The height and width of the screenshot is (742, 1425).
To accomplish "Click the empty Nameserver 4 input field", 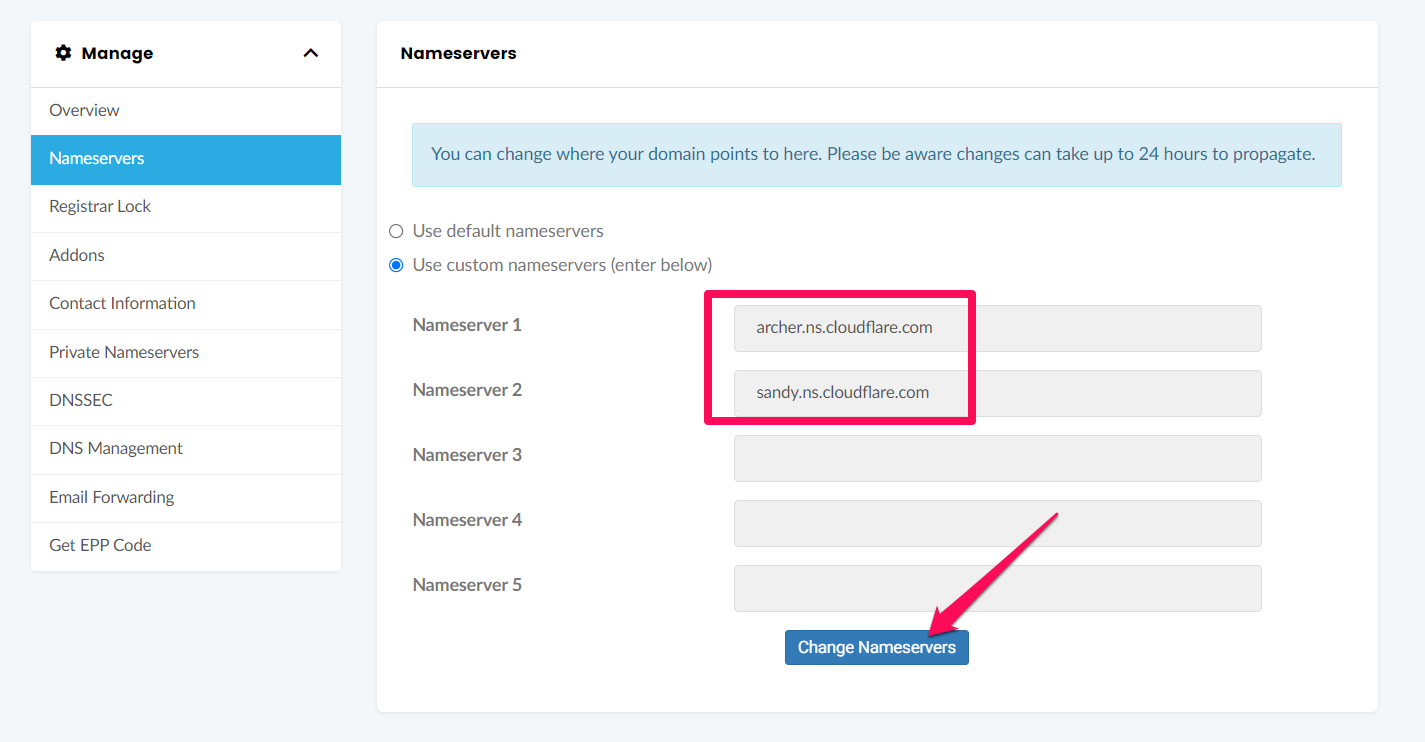I will [x=997, y=523].
